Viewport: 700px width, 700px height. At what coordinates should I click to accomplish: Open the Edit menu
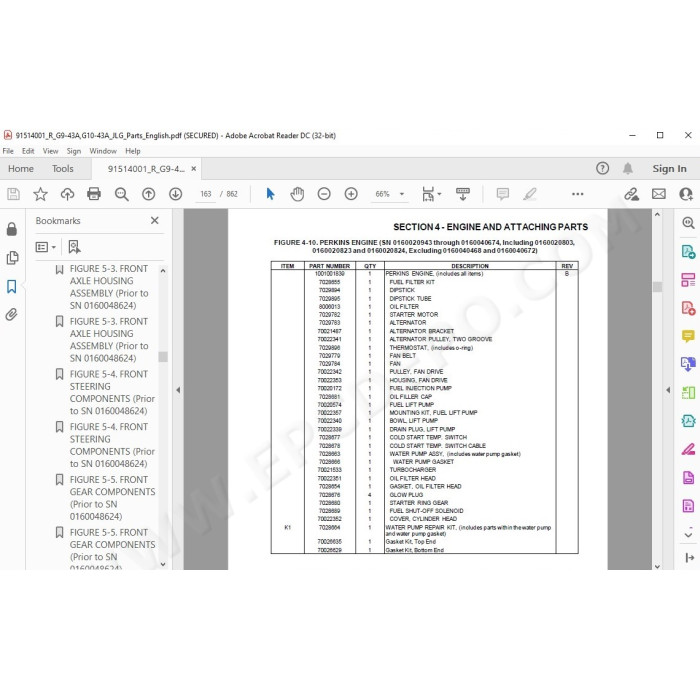[x=28, y=151]
